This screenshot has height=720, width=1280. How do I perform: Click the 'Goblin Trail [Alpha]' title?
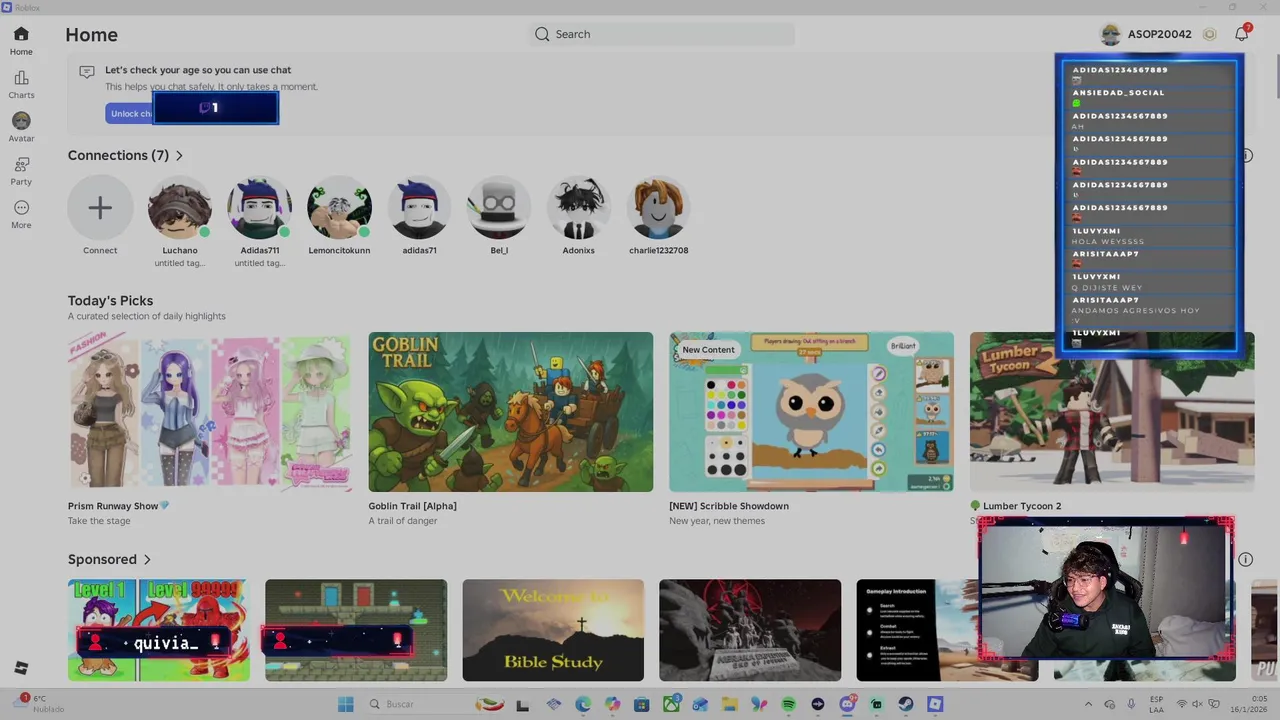(x=412, y=506)
